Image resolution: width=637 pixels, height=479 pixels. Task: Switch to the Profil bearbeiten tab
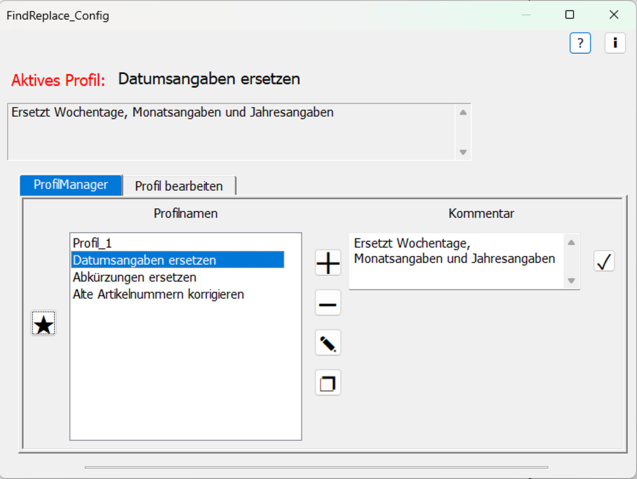tap(179, 186)
